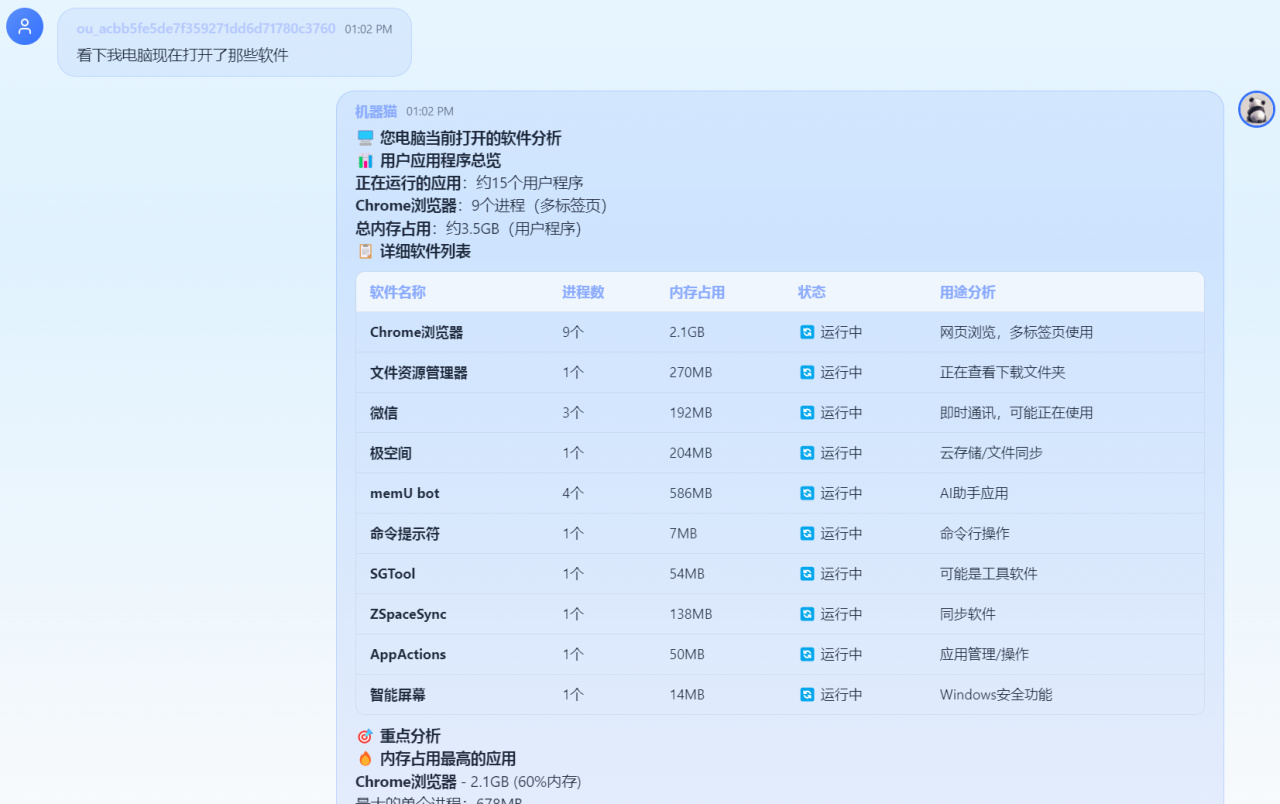This screenshot has width=1280, height=804.
Task: Click the 可能是工具软件 description
Action: [989, 574]
